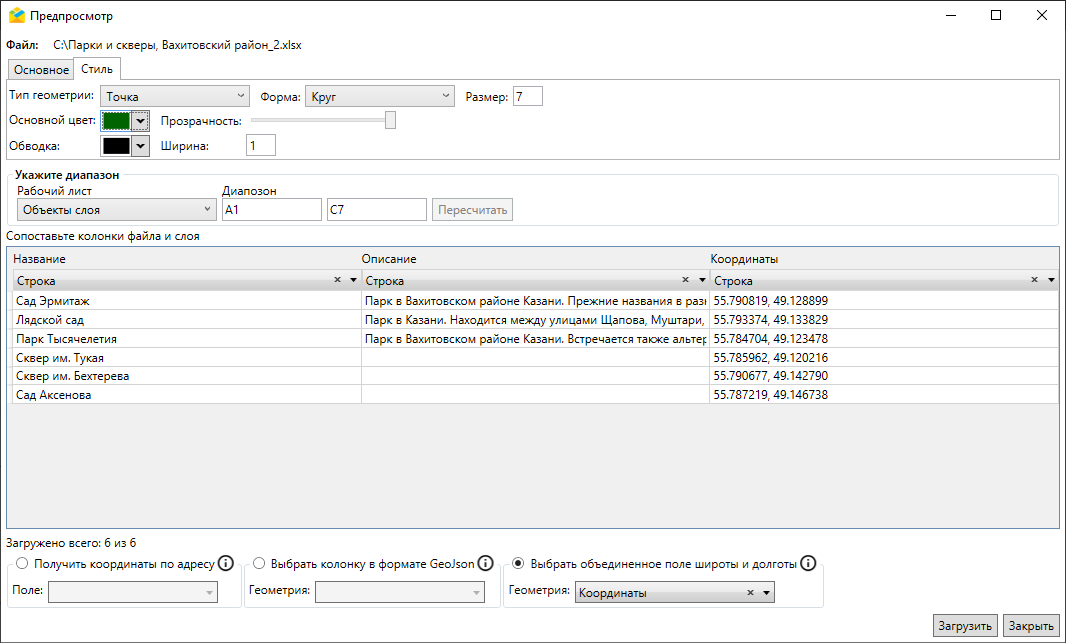
Task: Select 'Выбрать колонку в формате GeoJson' option
Action: tap(259, 564)
